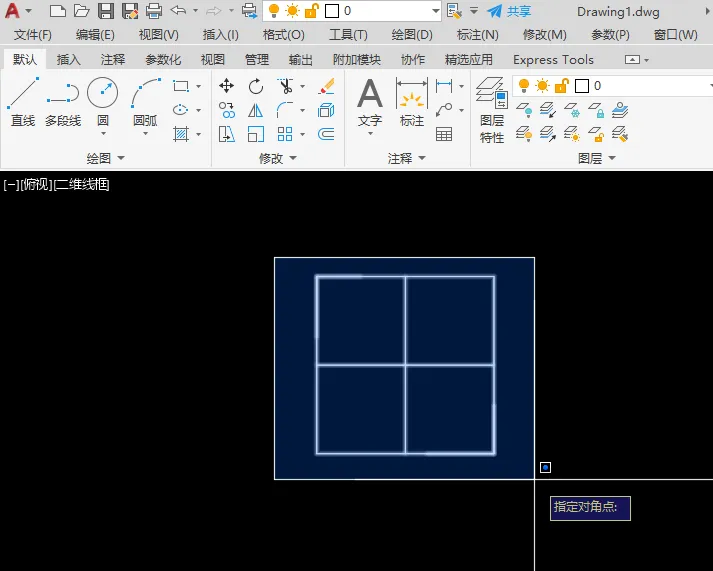Select the Line (直线) tool
This screenshot has width=713, height=571.
point(23,102)
